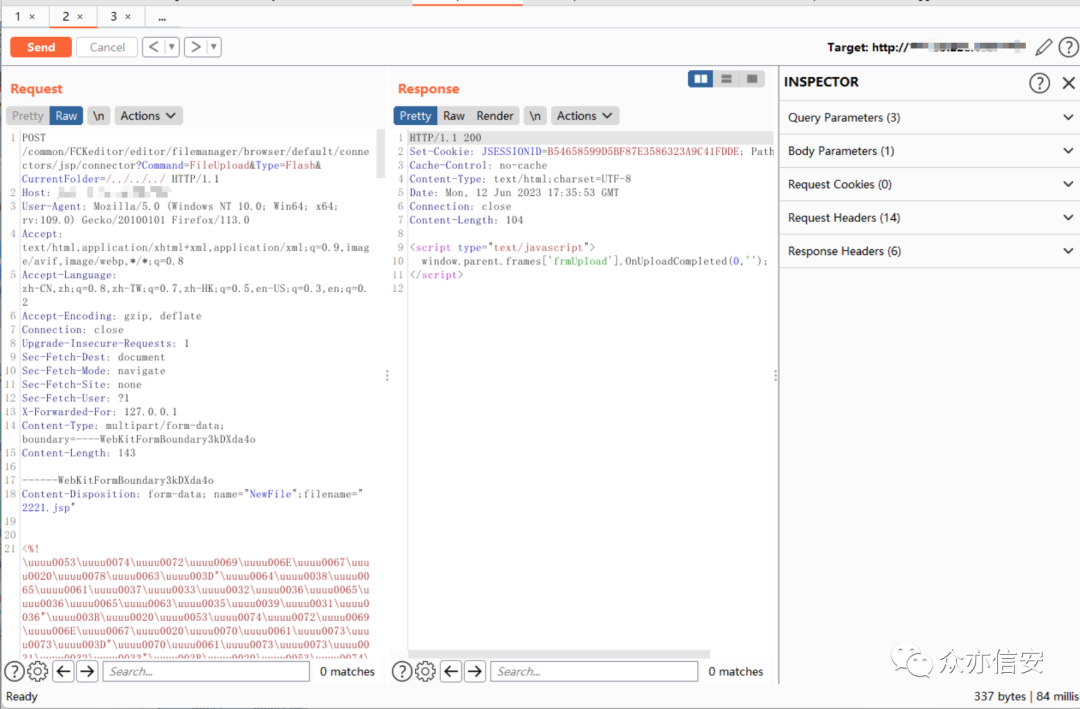1080x709 pixels.
Task: Jump to previous match in Response search
Action: (451, 671)
